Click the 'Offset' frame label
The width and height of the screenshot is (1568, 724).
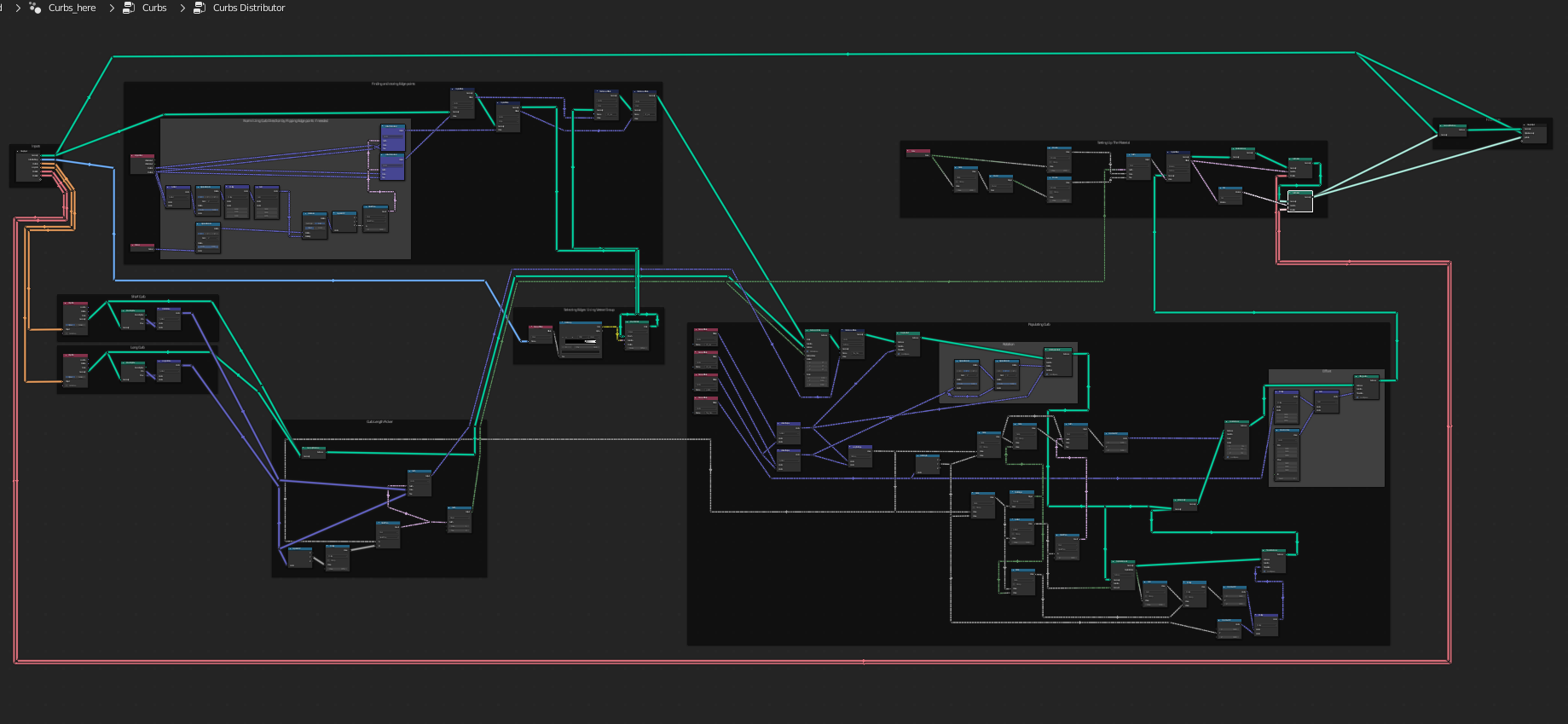(1326, 372)
